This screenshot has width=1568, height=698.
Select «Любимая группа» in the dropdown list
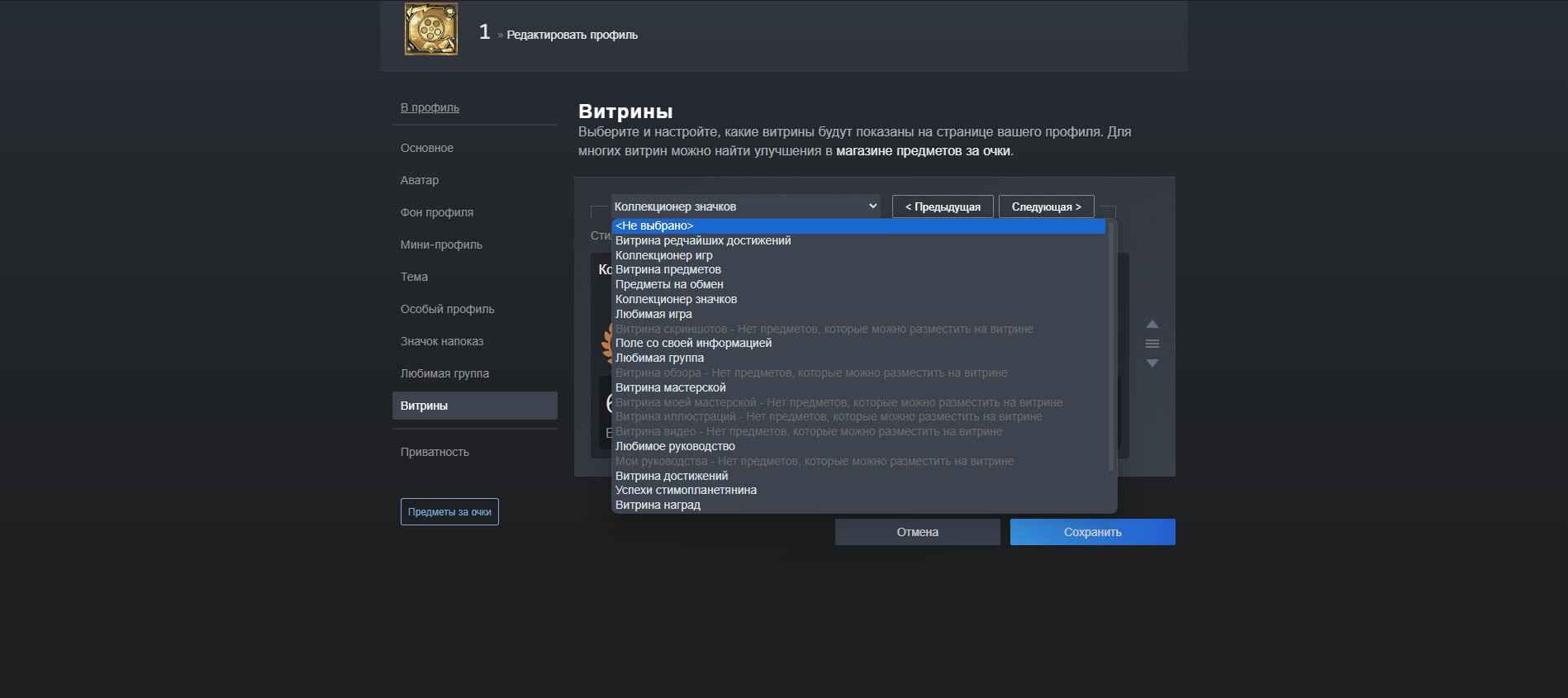click(x=858, y=358)
